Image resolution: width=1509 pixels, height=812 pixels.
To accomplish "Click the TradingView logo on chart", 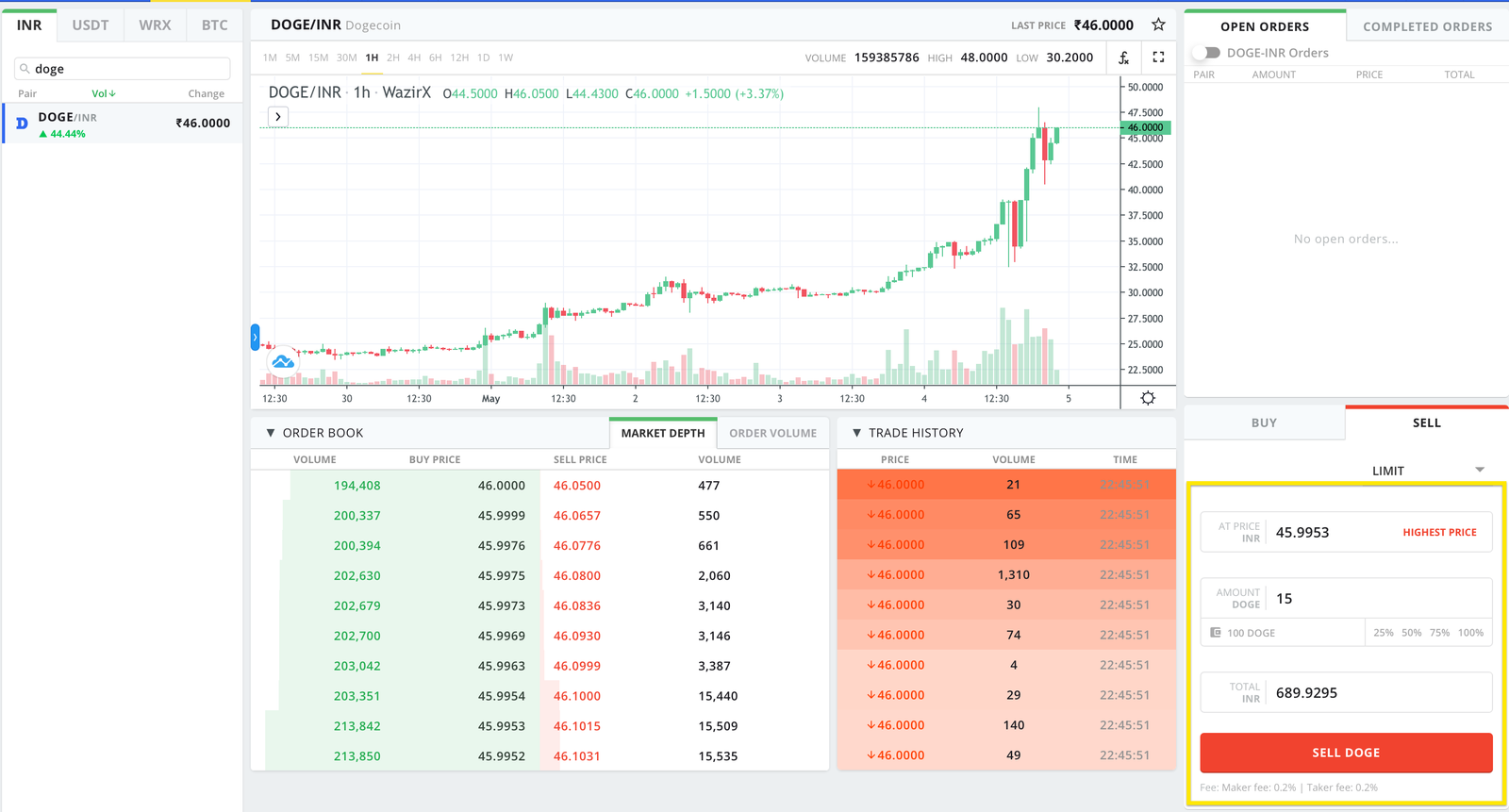I will point(283,361).
